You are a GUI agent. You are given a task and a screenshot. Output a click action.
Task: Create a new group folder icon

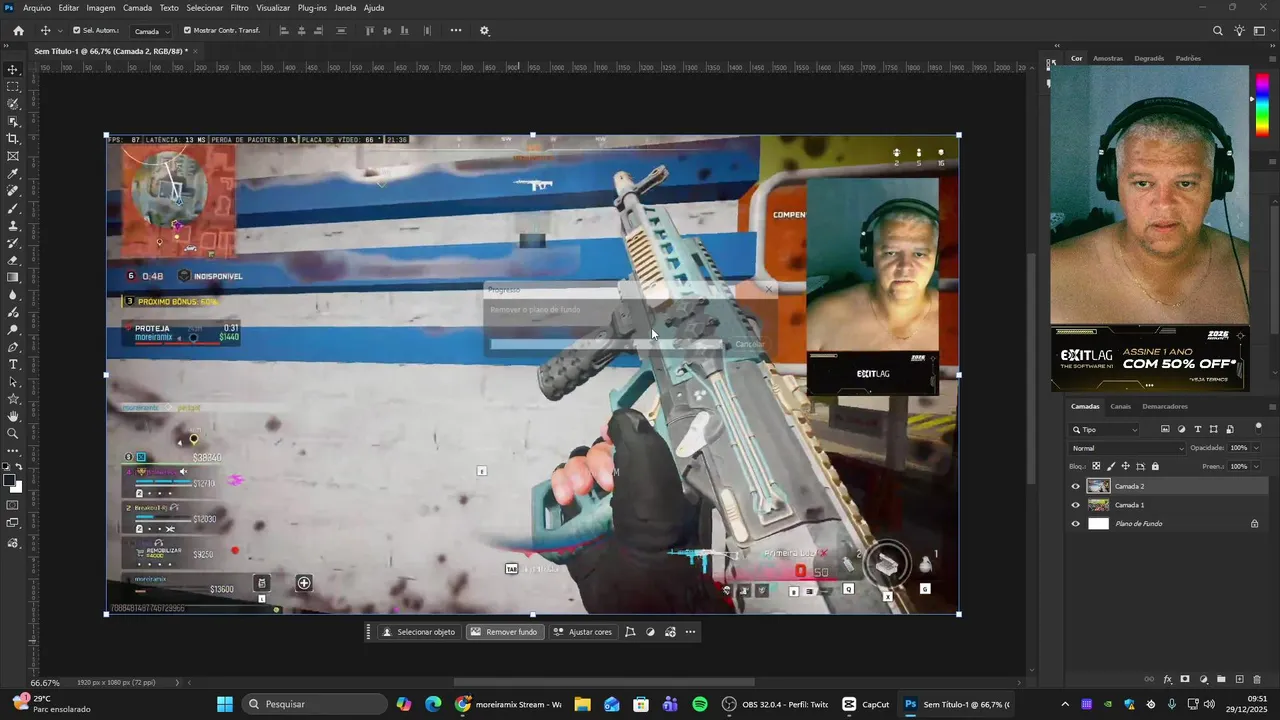pyautogui.click(x=1221, y=680)
